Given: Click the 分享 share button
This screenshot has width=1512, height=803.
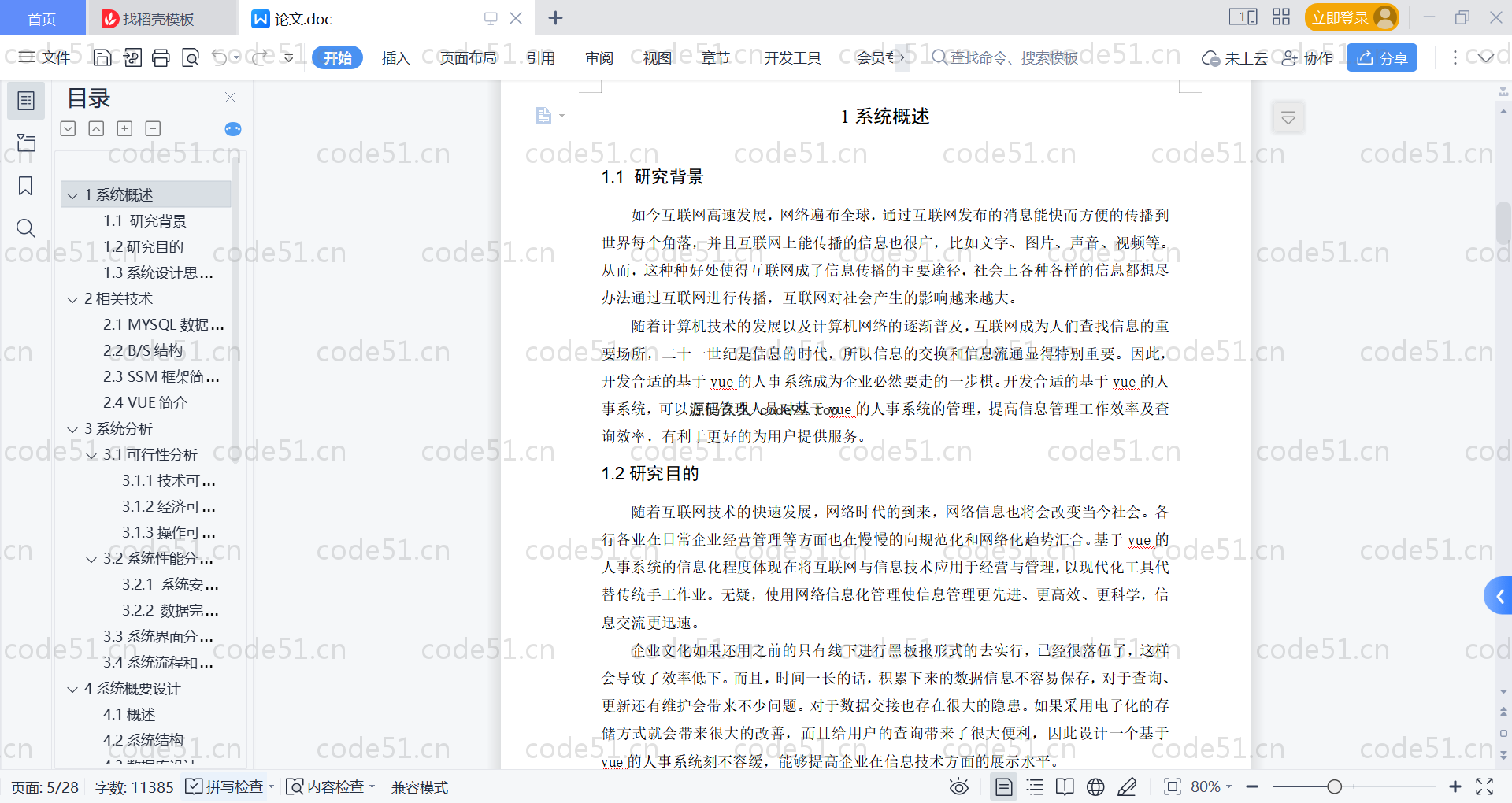Looking at the screenshot, I should click(1381, 57).
